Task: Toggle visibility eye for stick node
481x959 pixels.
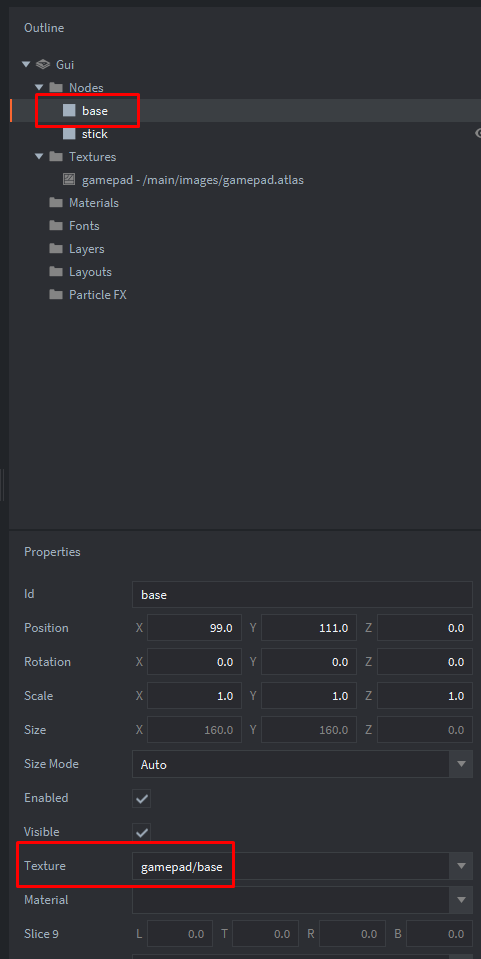Action: tap(478, 133)
